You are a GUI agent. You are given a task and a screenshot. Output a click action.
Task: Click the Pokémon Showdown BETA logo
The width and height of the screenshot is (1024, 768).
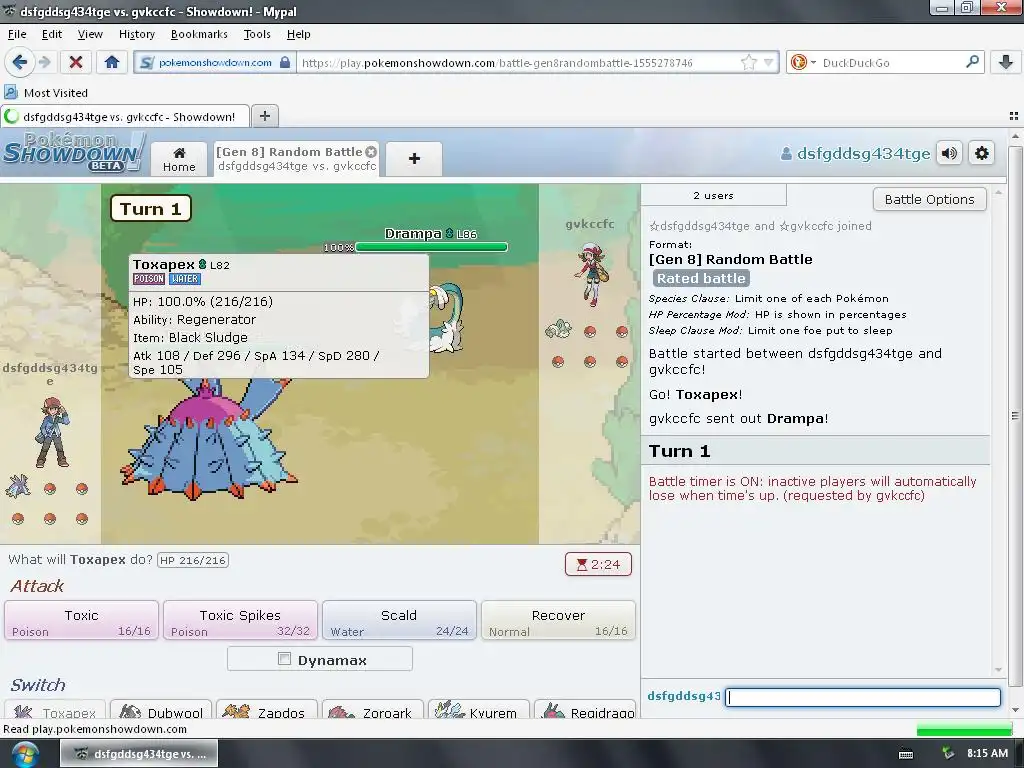(x=73, y=153)
